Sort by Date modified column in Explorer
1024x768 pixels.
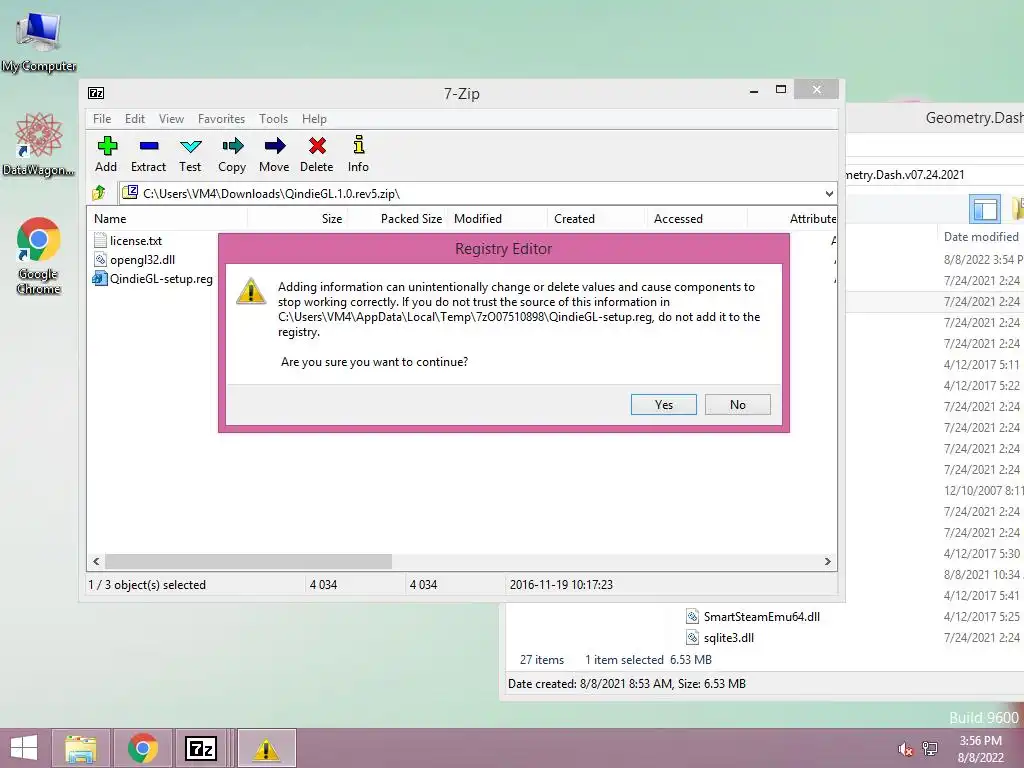[x=981, y=236]
